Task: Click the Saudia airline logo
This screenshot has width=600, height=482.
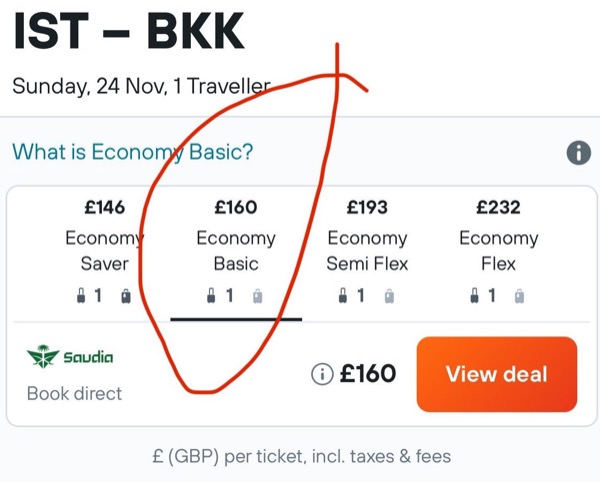Action: click(70, 357)
